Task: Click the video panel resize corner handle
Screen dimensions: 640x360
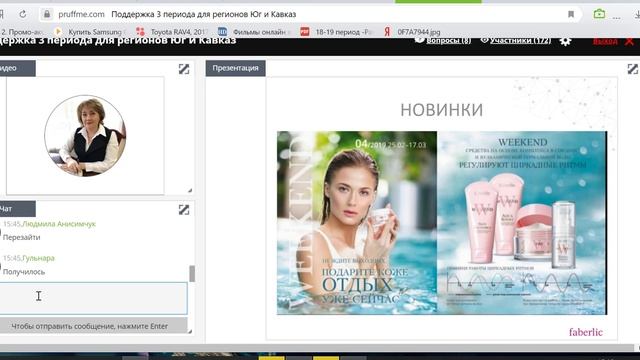Action: tap(190, 190)
